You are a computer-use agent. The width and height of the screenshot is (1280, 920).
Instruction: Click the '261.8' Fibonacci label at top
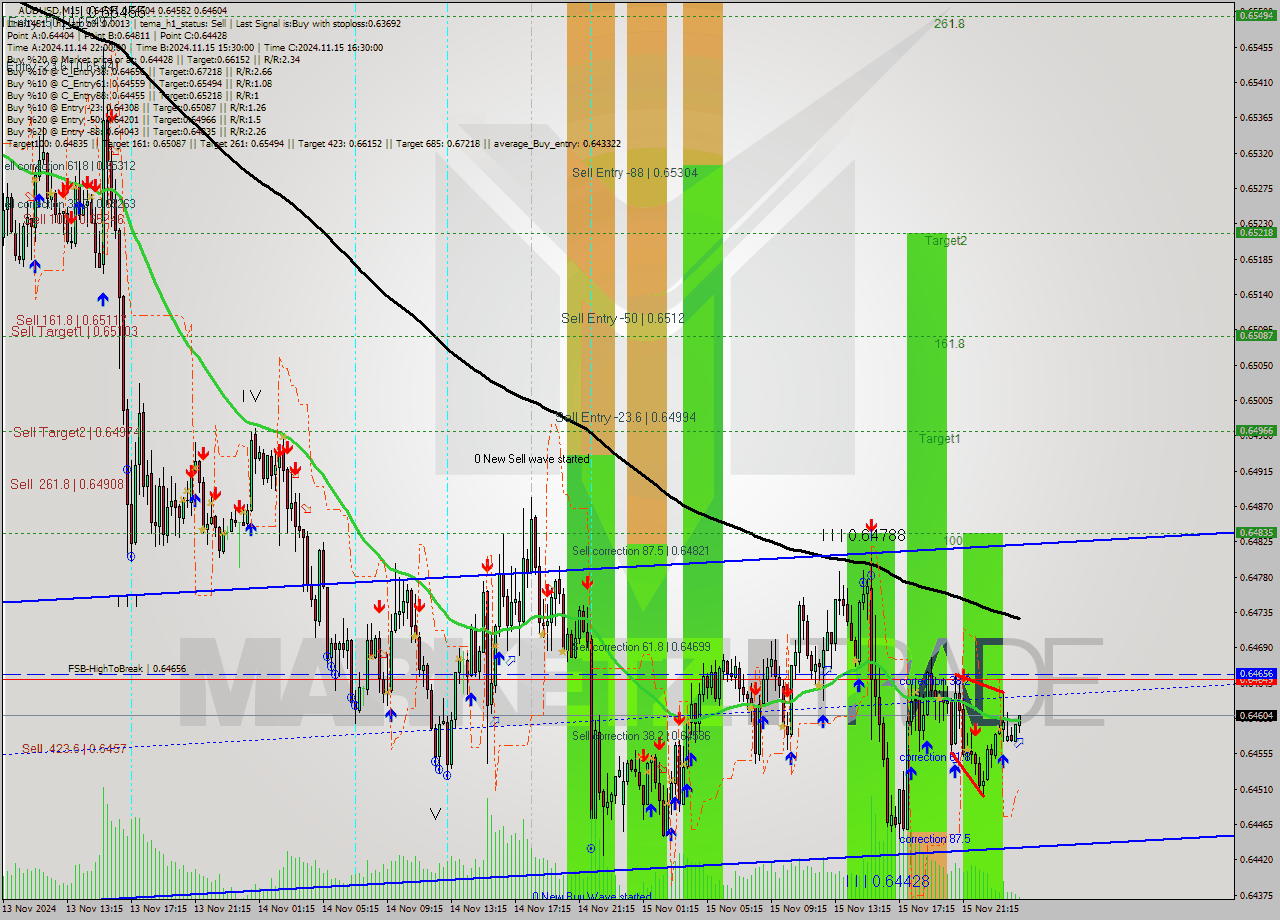[x=949, y=24]
